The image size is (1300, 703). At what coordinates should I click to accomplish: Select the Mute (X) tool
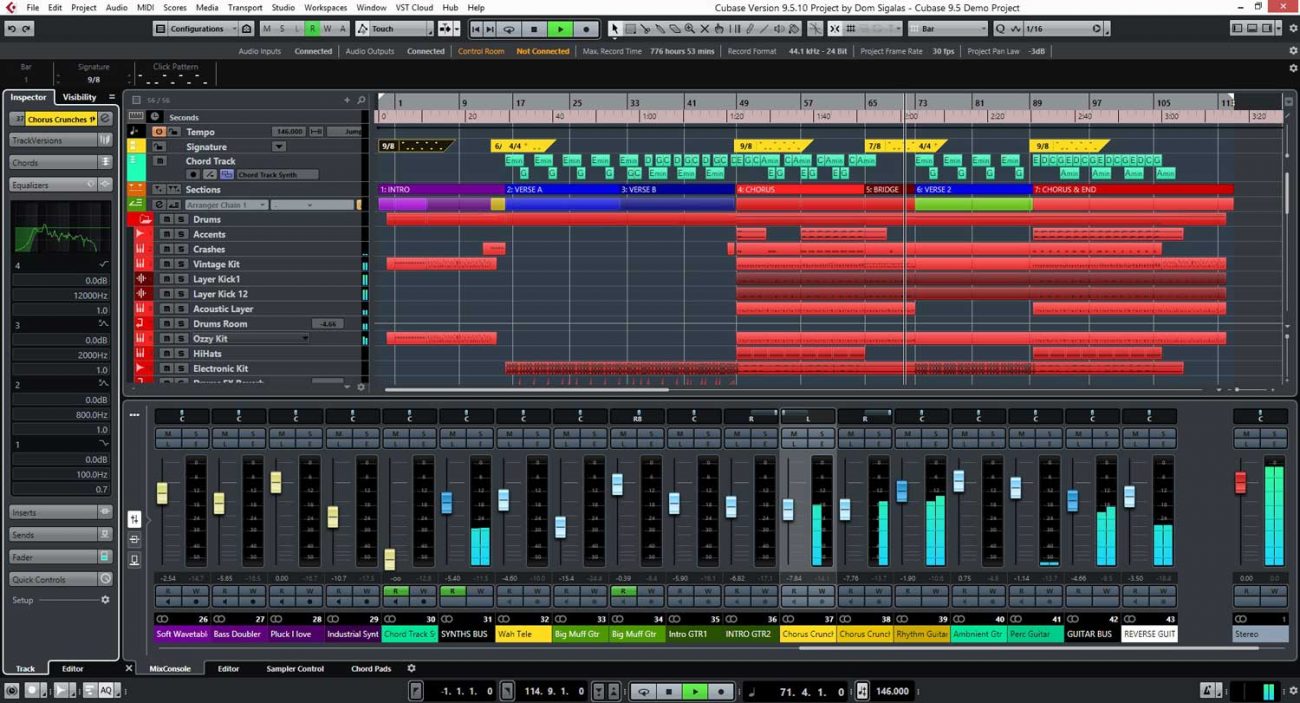pos(705,29)
